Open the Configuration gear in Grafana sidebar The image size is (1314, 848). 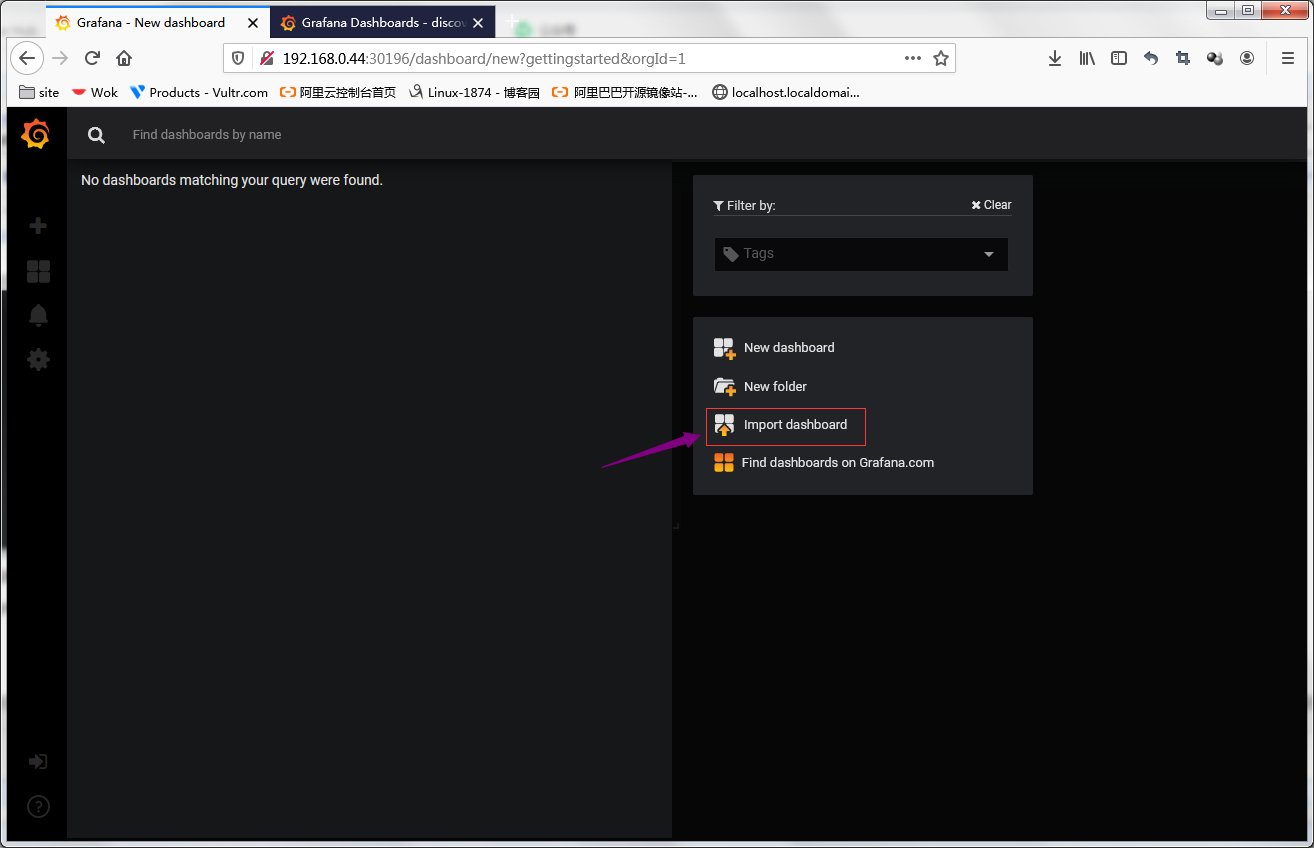coord(38,359)
